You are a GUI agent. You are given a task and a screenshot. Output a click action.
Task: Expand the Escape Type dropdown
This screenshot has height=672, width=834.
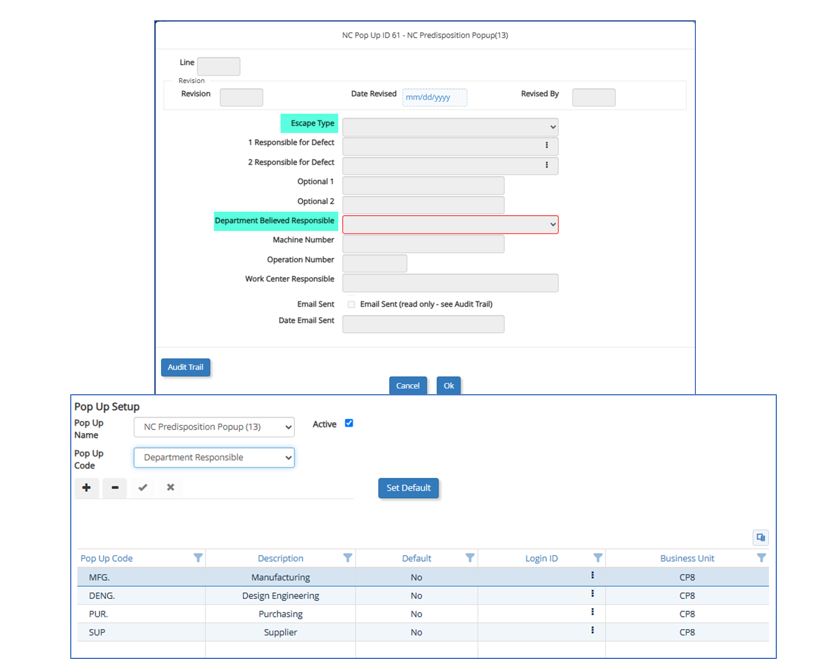pyautogui.click(x=450, y=127)
